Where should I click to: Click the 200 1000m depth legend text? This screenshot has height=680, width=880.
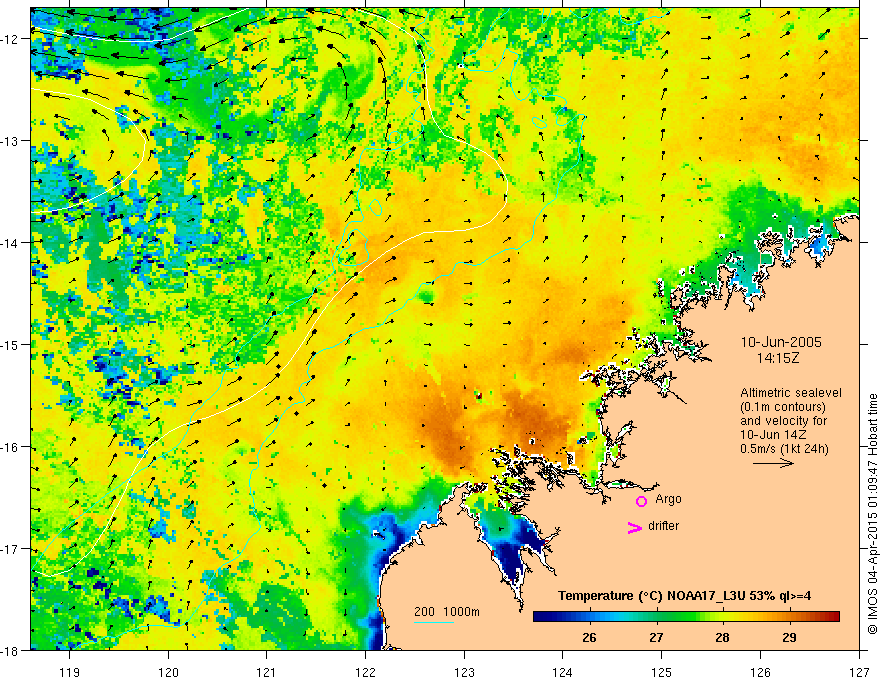click(447, 612)
